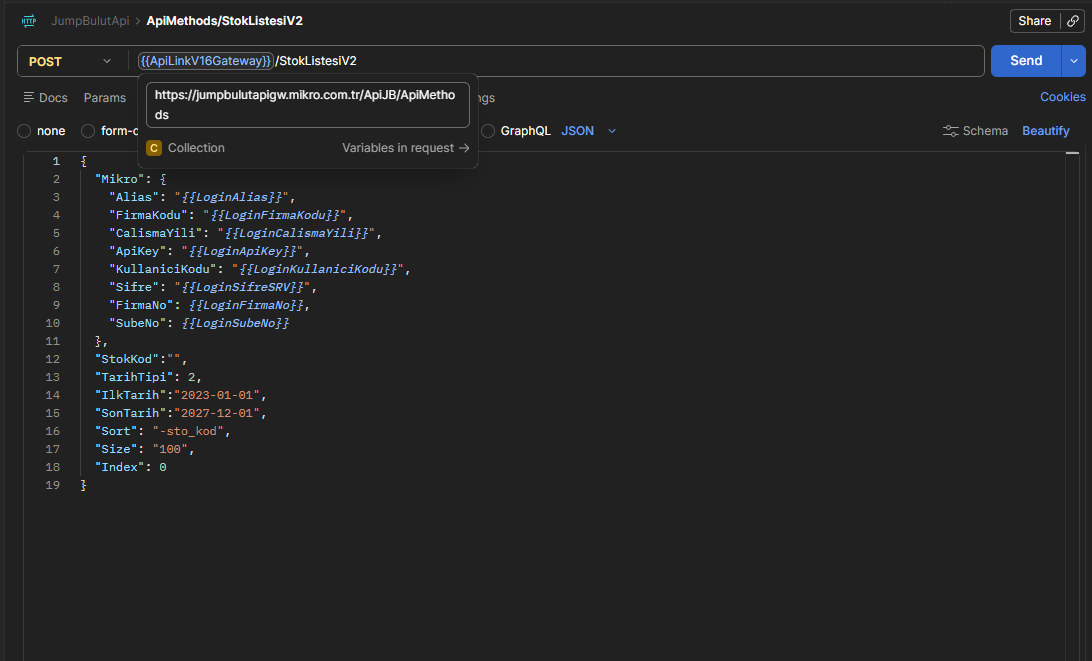Click the "2023-01-01" IlkTarih value
Viewport: 1092px width, 661px height.
(x=217, y=396)
